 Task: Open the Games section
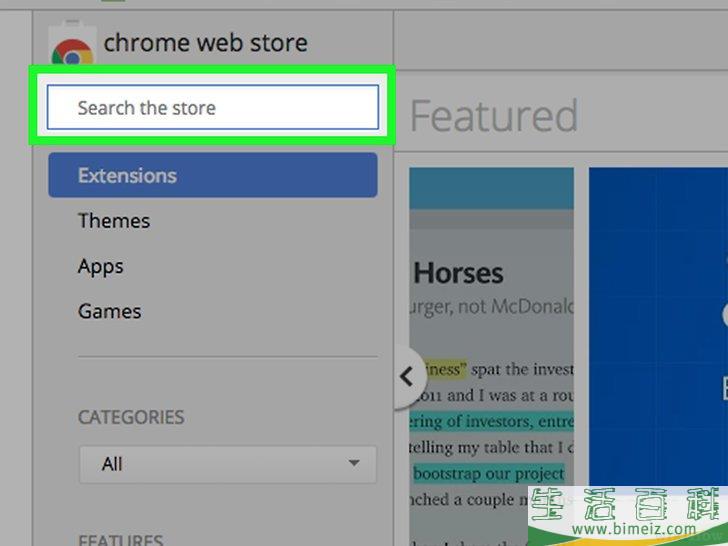pos(110,311)
